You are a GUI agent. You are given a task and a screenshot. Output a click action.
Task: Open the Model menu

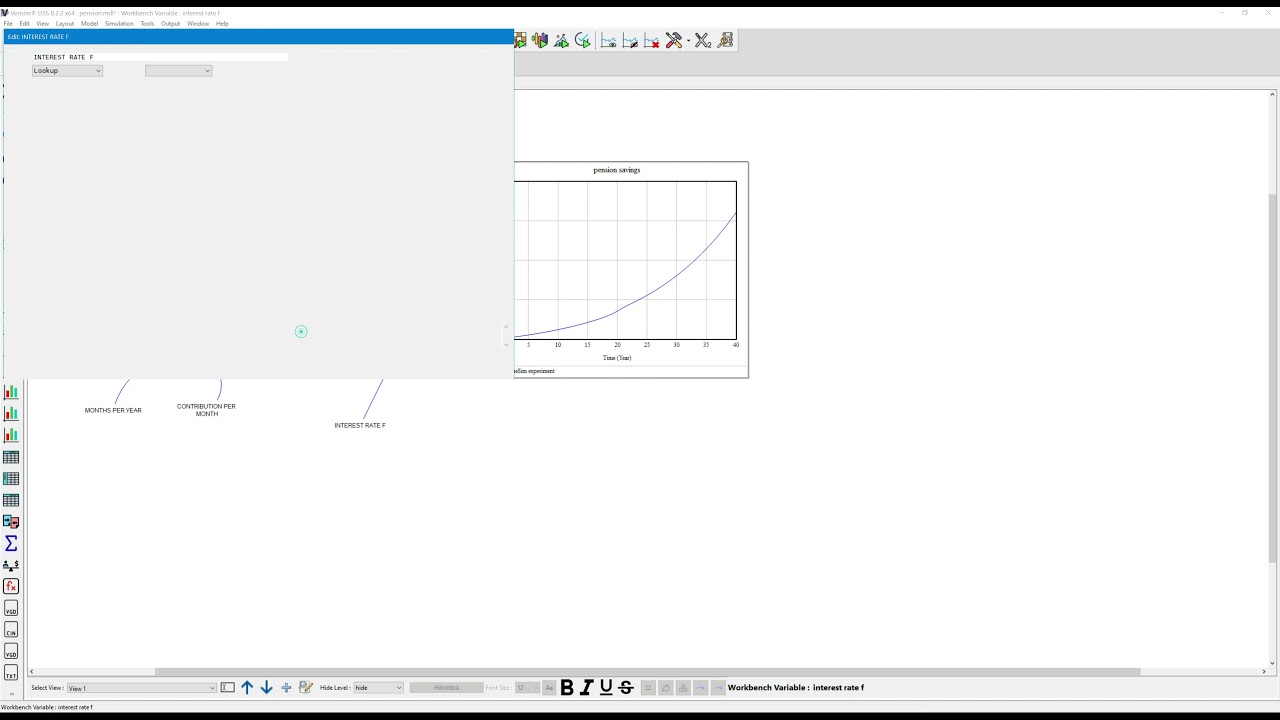click(89, 23)
